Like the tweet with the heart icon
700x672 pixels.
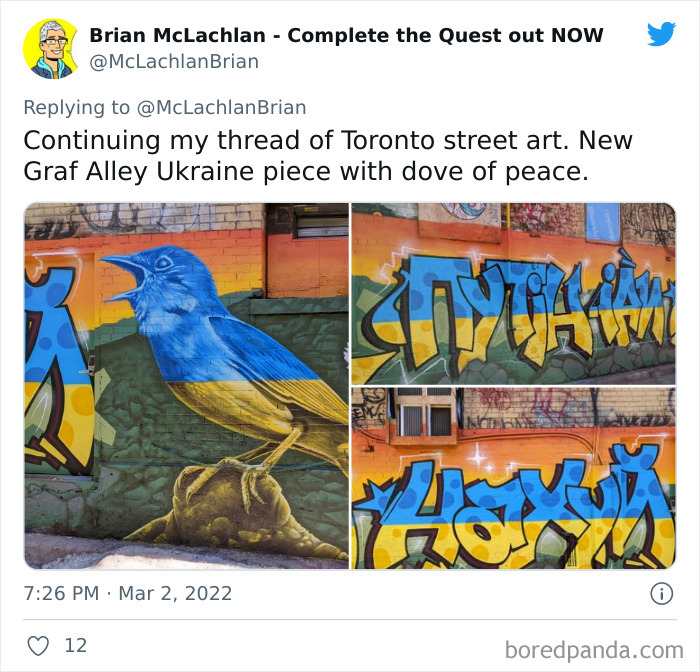pos(38,646)
